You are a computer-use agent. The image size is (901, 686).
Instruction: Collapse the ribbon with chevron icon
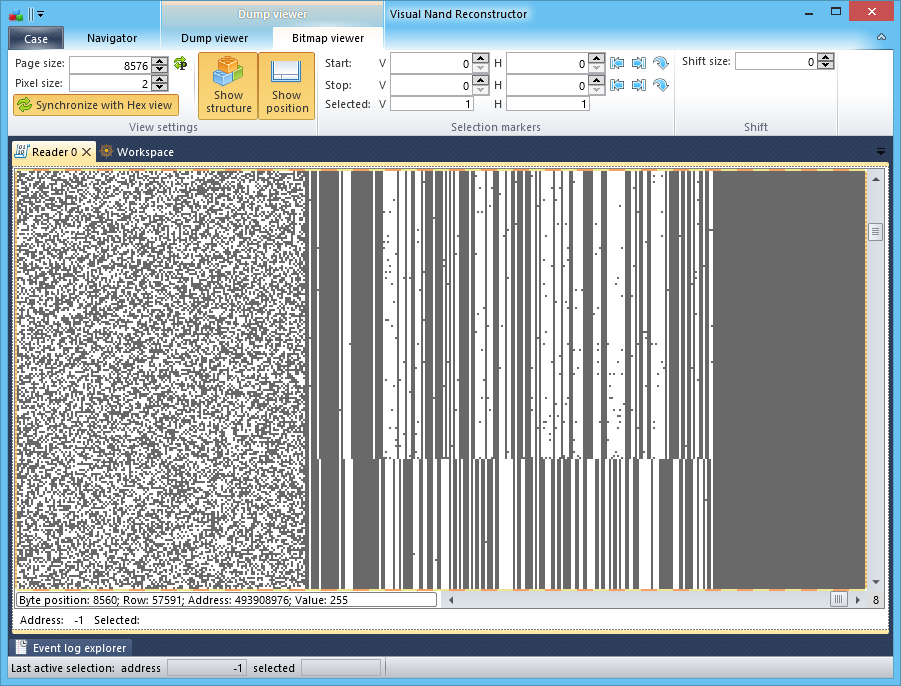(x=881, y=37)
